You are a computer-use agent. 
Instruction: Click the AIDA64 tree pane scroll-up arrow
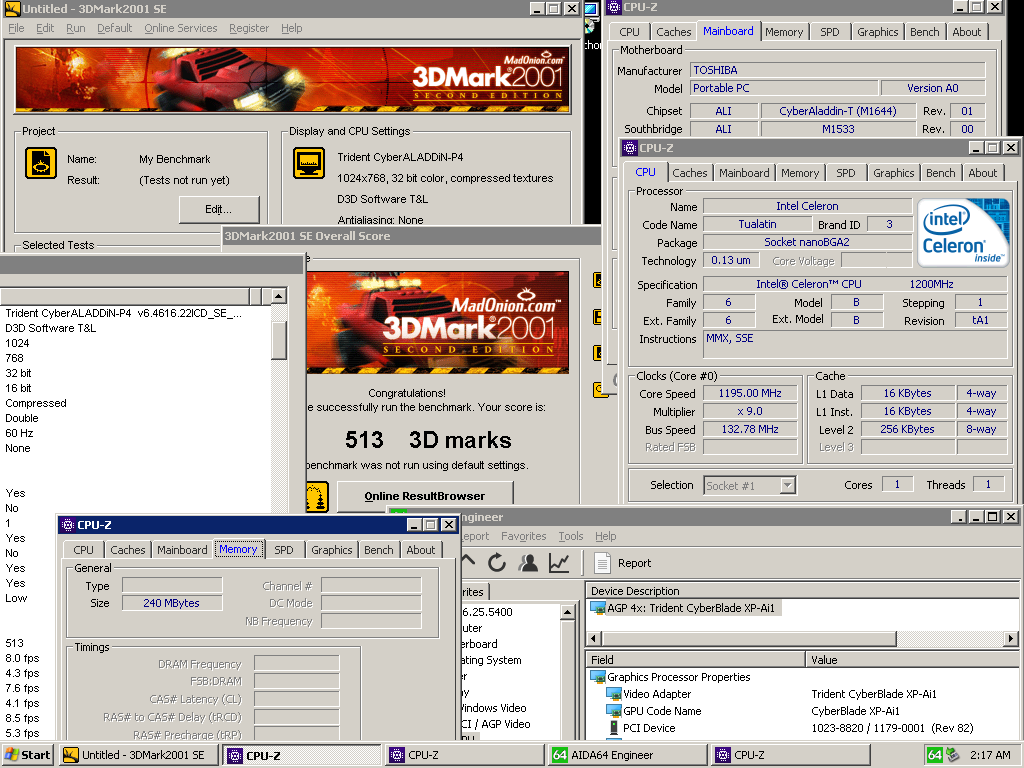[x=567, y=612]
